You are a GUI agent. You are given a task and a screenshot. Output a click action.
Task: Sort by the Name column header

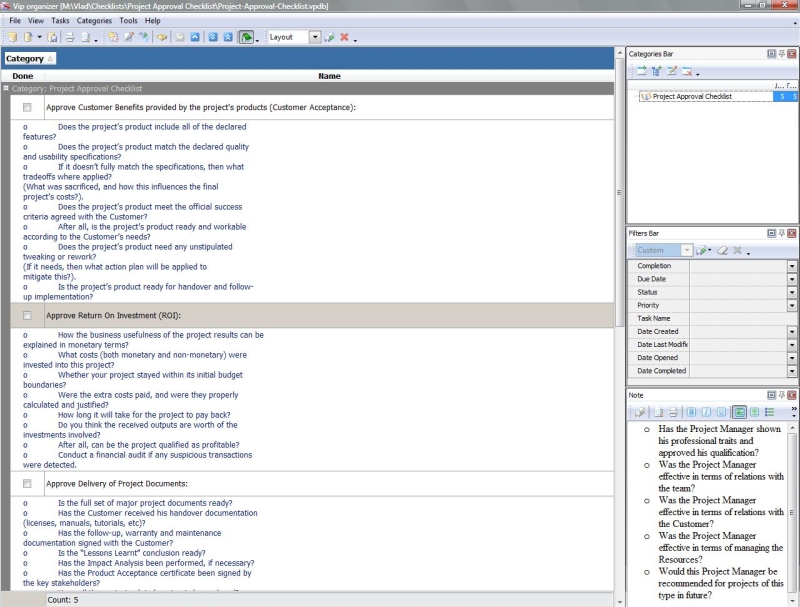(x=329, y=76)
